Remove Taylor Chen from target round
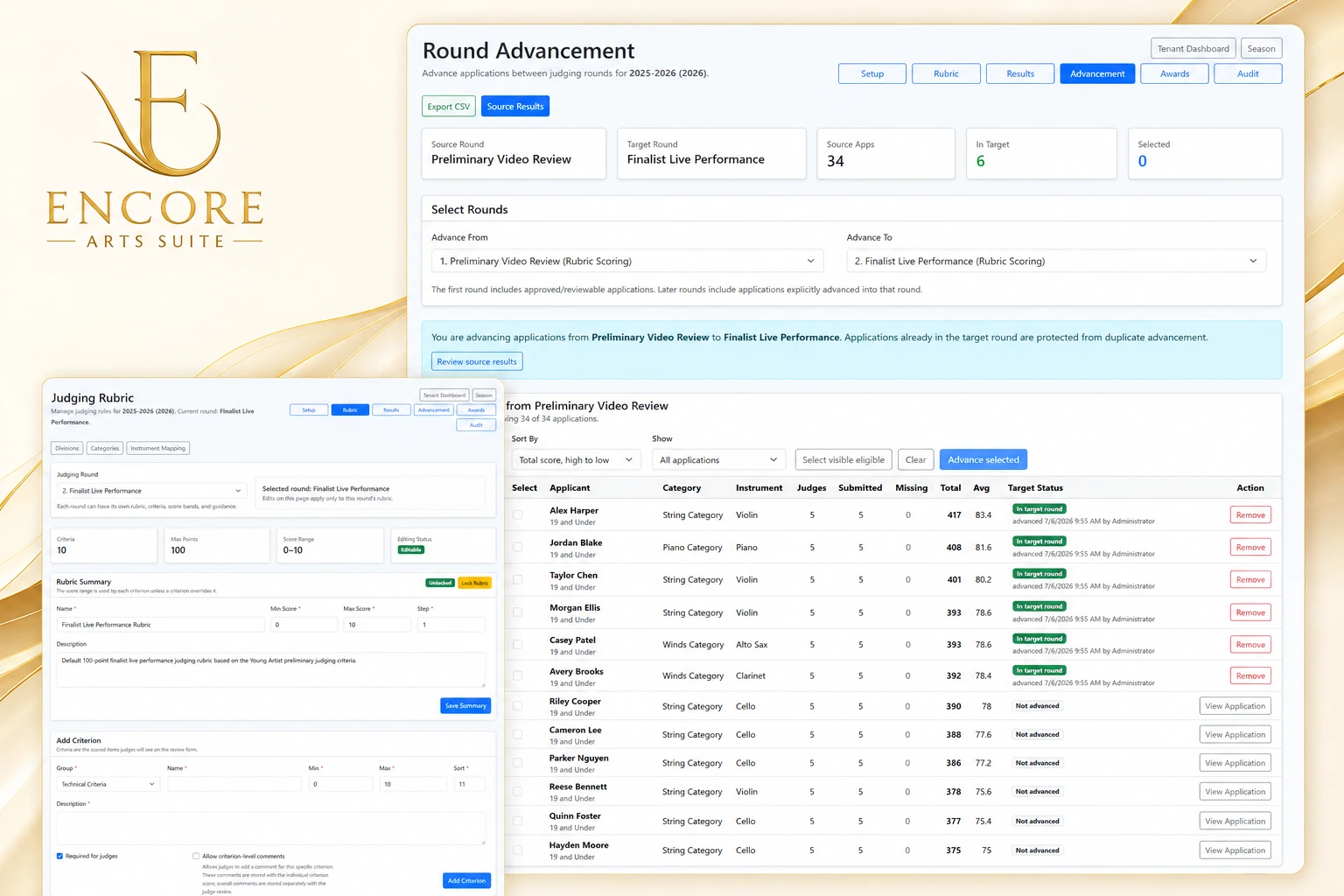 pos(1250,580)
